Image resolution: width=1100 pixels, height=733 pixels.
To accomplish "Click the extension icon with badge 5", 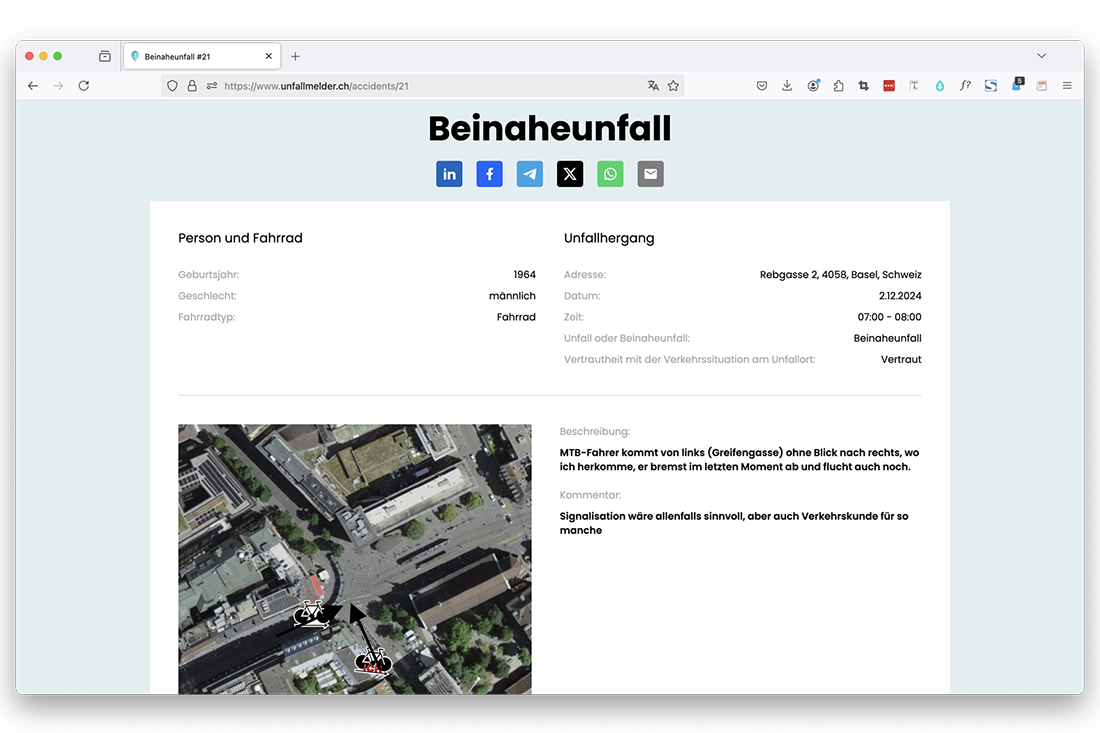I will 1017,85.
